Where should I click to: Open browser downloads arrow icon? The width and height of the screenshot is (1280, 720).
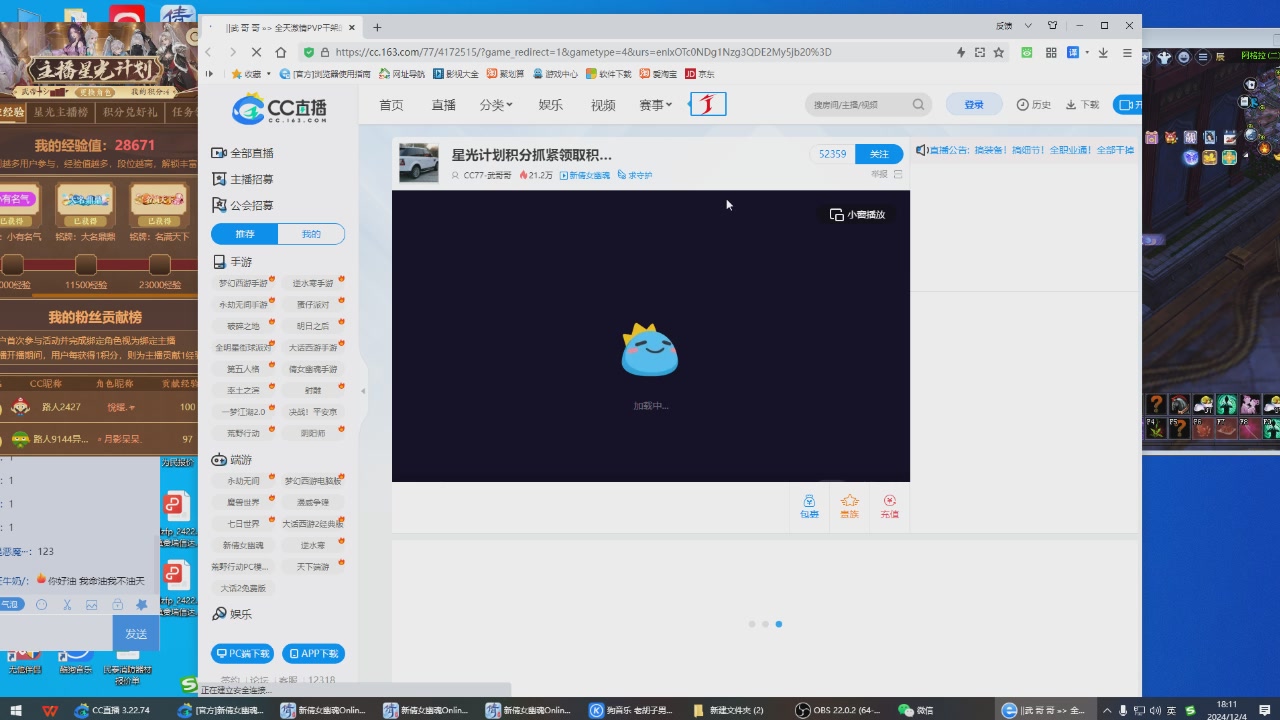1103,52
